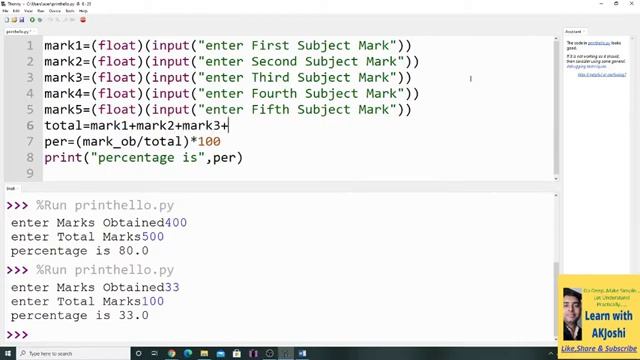Click the second %Run printhello.py shell command
640x360 pixels.
105,270
